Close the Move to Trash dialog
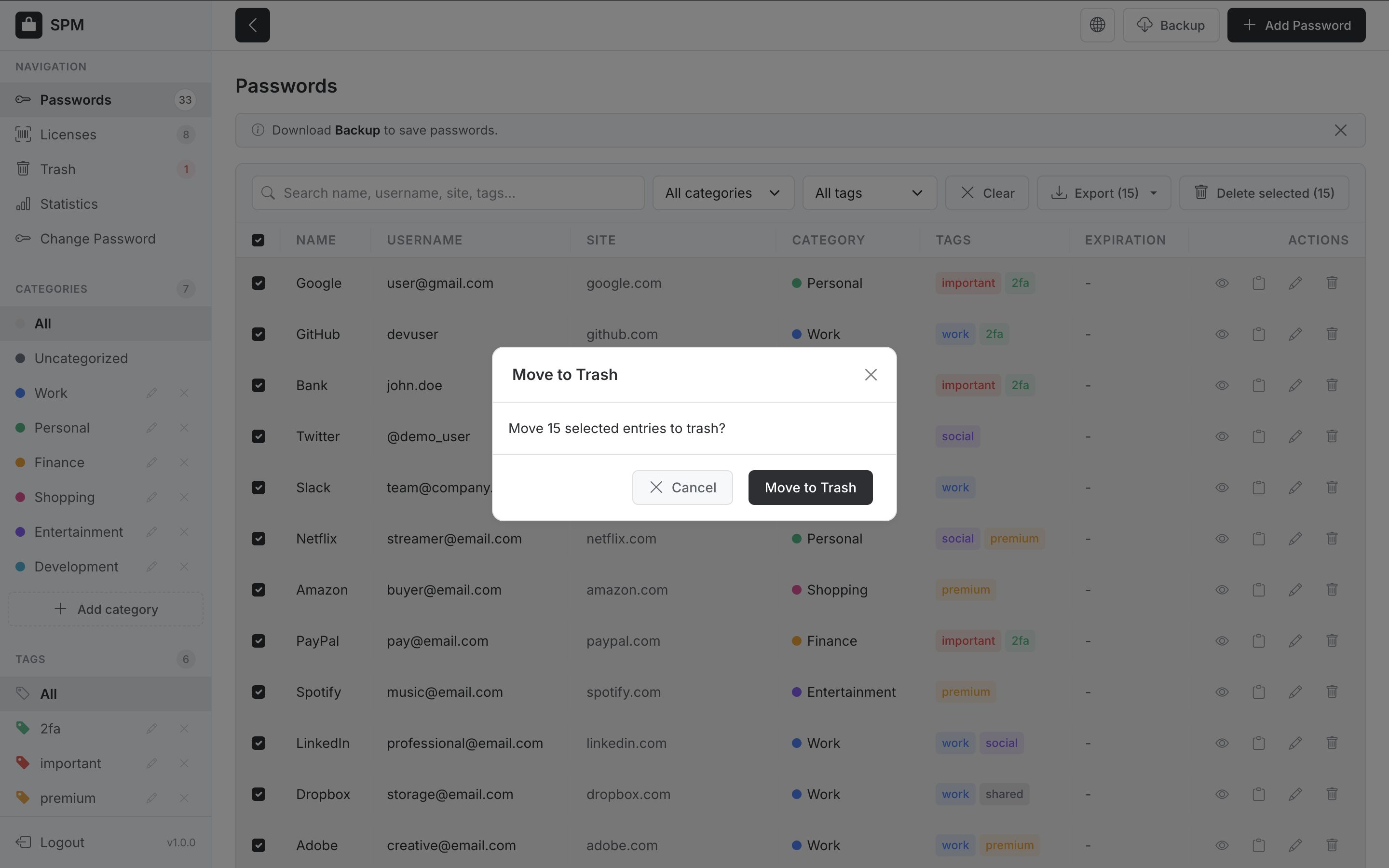Viewport: 1389px width, 868px height. click(870, 375)
